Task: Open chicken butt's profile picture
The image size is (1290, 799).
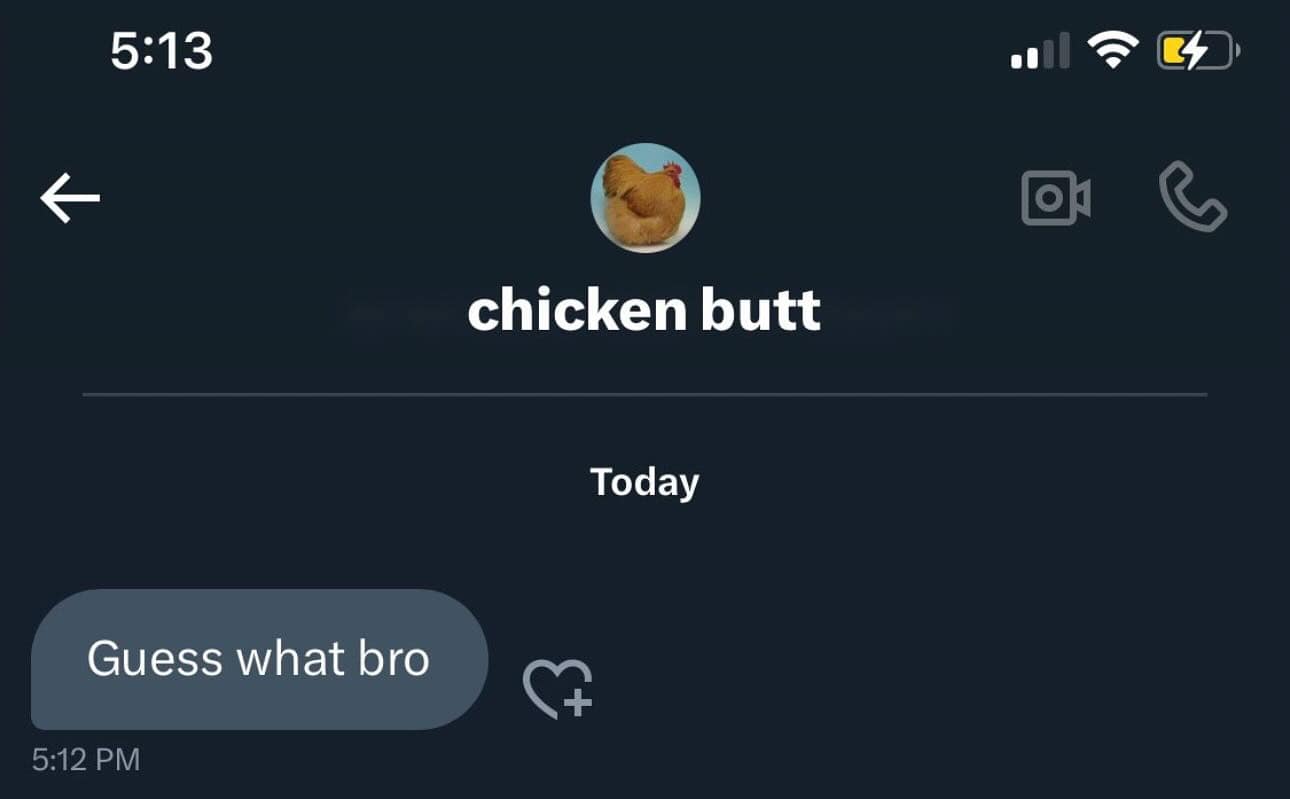Action: pyautogui.click(x=645, y=198)
